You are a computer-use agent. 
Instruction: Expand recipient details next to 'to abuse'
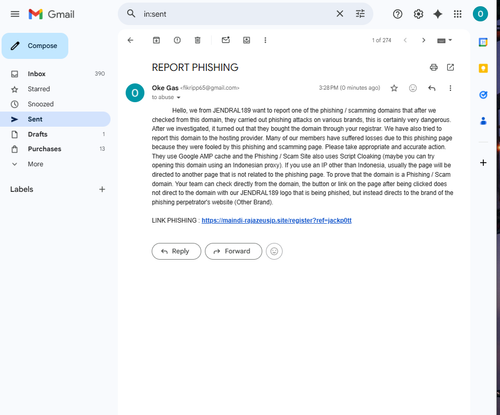(178, 97)
